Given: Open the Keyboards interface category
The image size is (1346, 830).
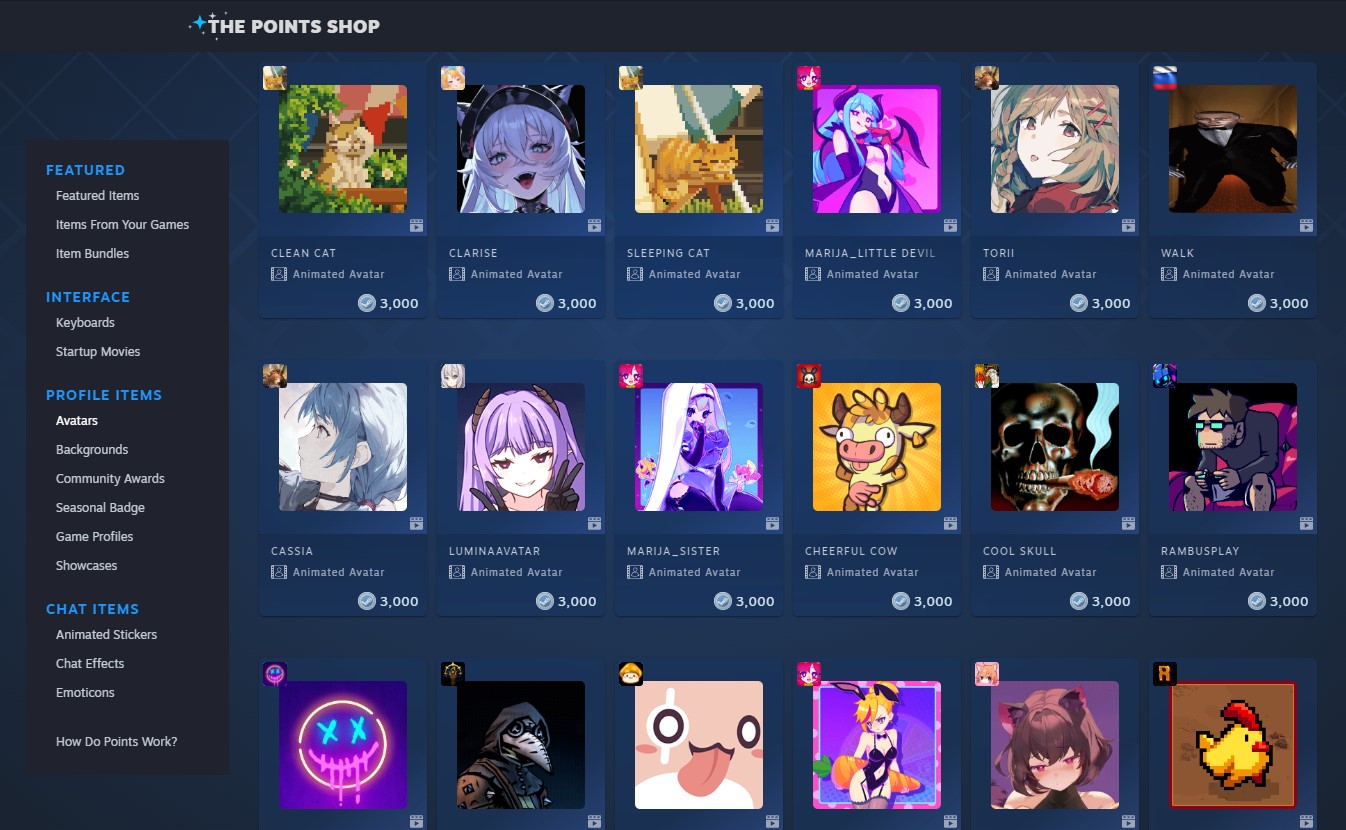Looking at the screenshot, I should point(85,323).
